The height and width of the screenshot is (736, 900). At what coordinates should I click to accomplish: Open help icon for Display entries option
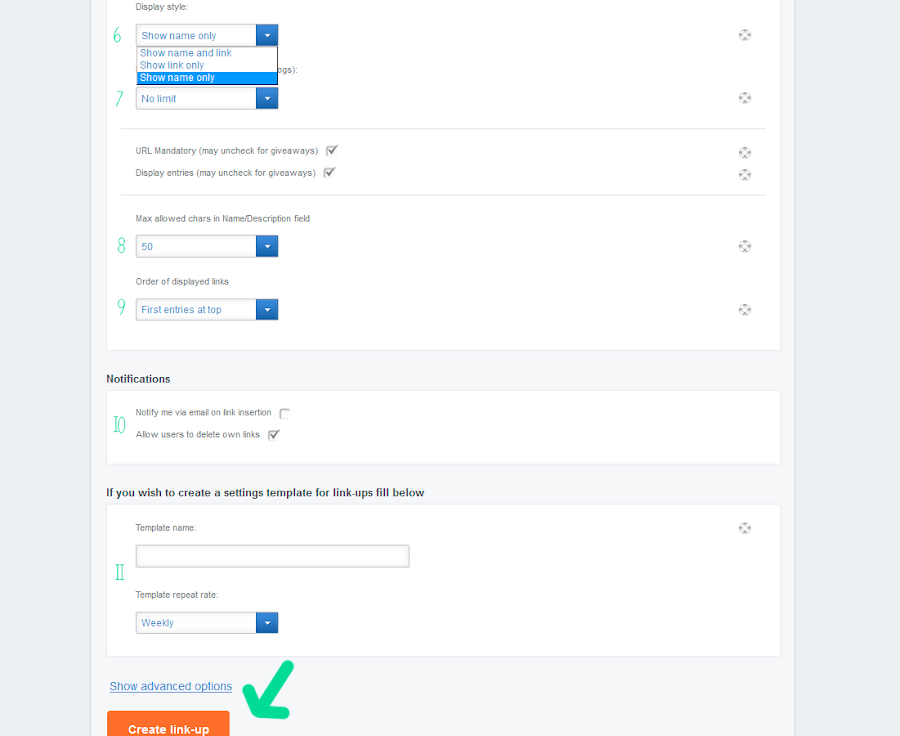tap(745, 175)
